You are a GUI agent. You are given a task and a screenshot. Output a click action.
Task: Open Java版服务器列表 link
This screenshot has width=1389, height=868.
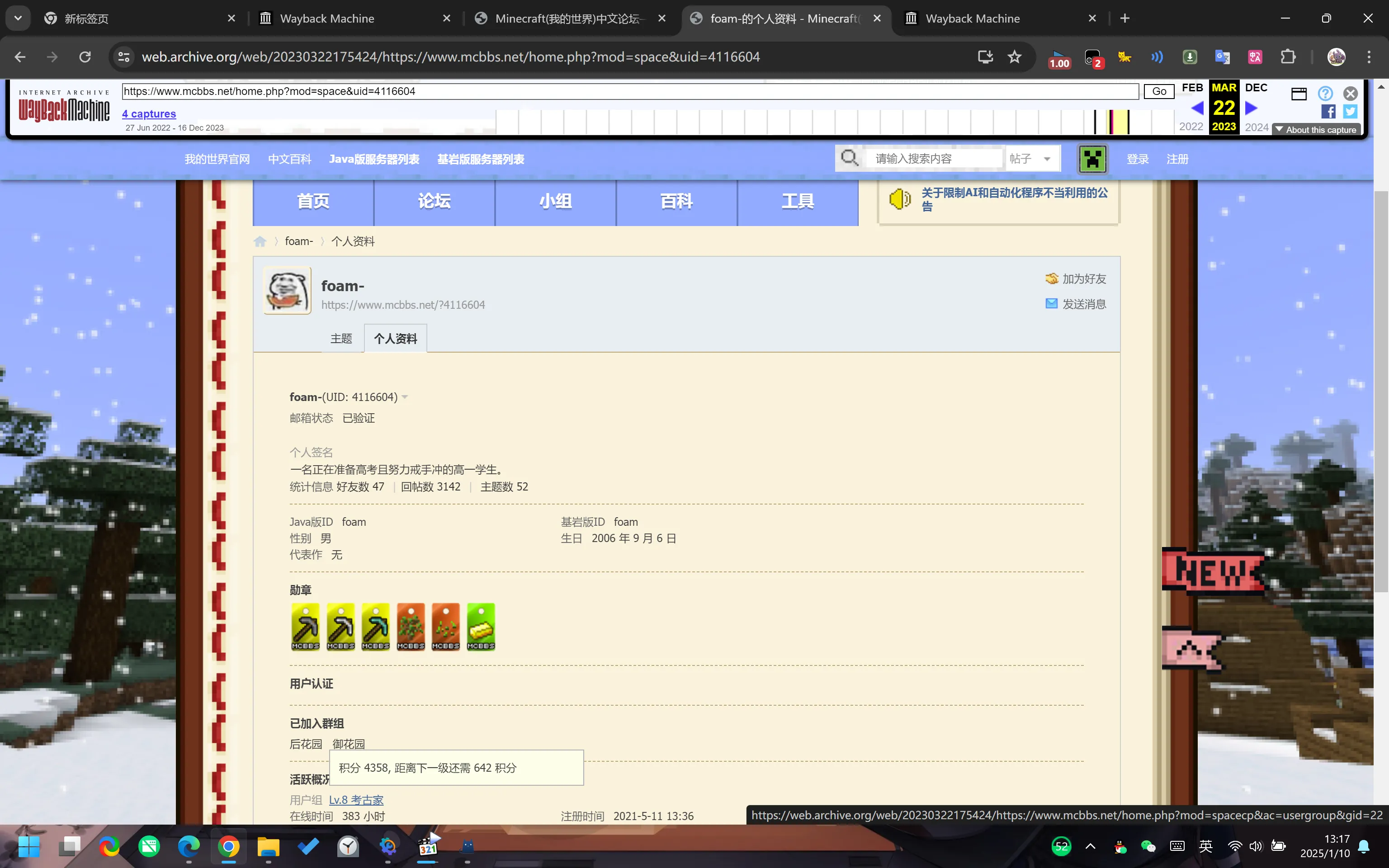(x=374, y=159)
